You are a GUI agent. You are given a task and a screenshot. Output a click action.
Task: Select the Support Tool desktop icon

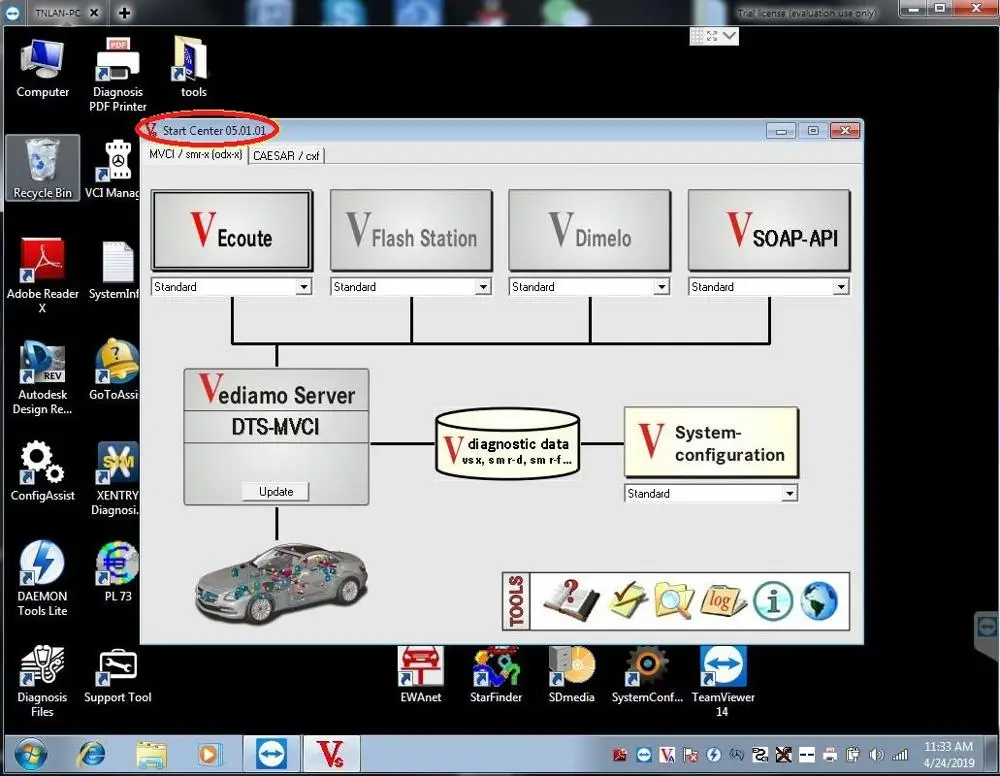tap(118, 676)
